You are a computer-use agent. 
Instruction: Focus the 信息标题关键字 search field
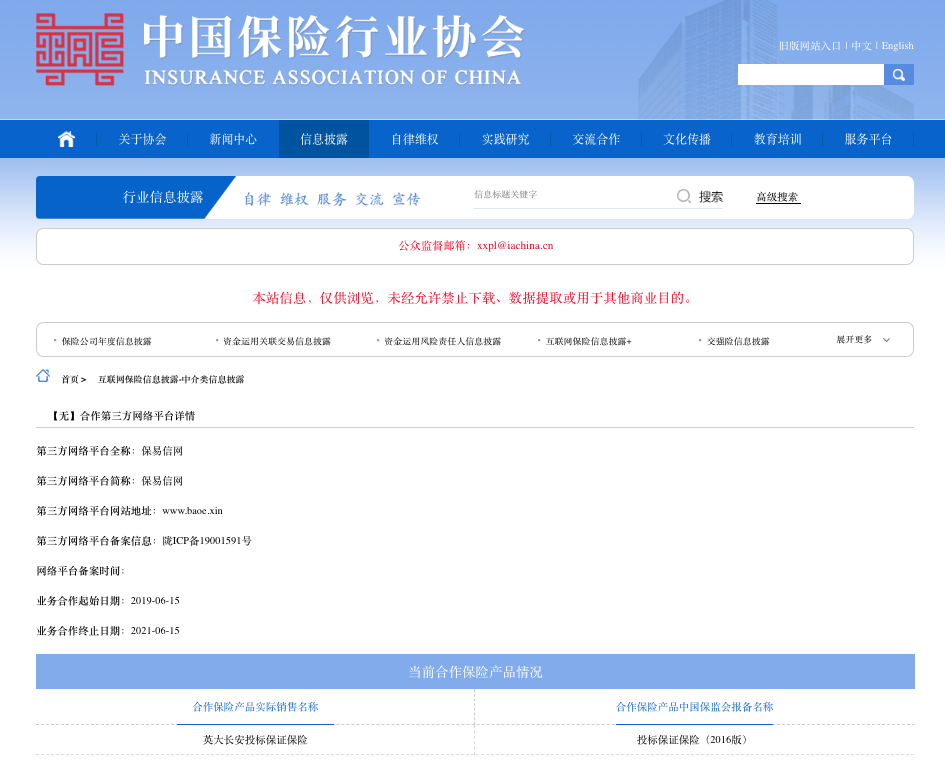click(x=573, y=195)
